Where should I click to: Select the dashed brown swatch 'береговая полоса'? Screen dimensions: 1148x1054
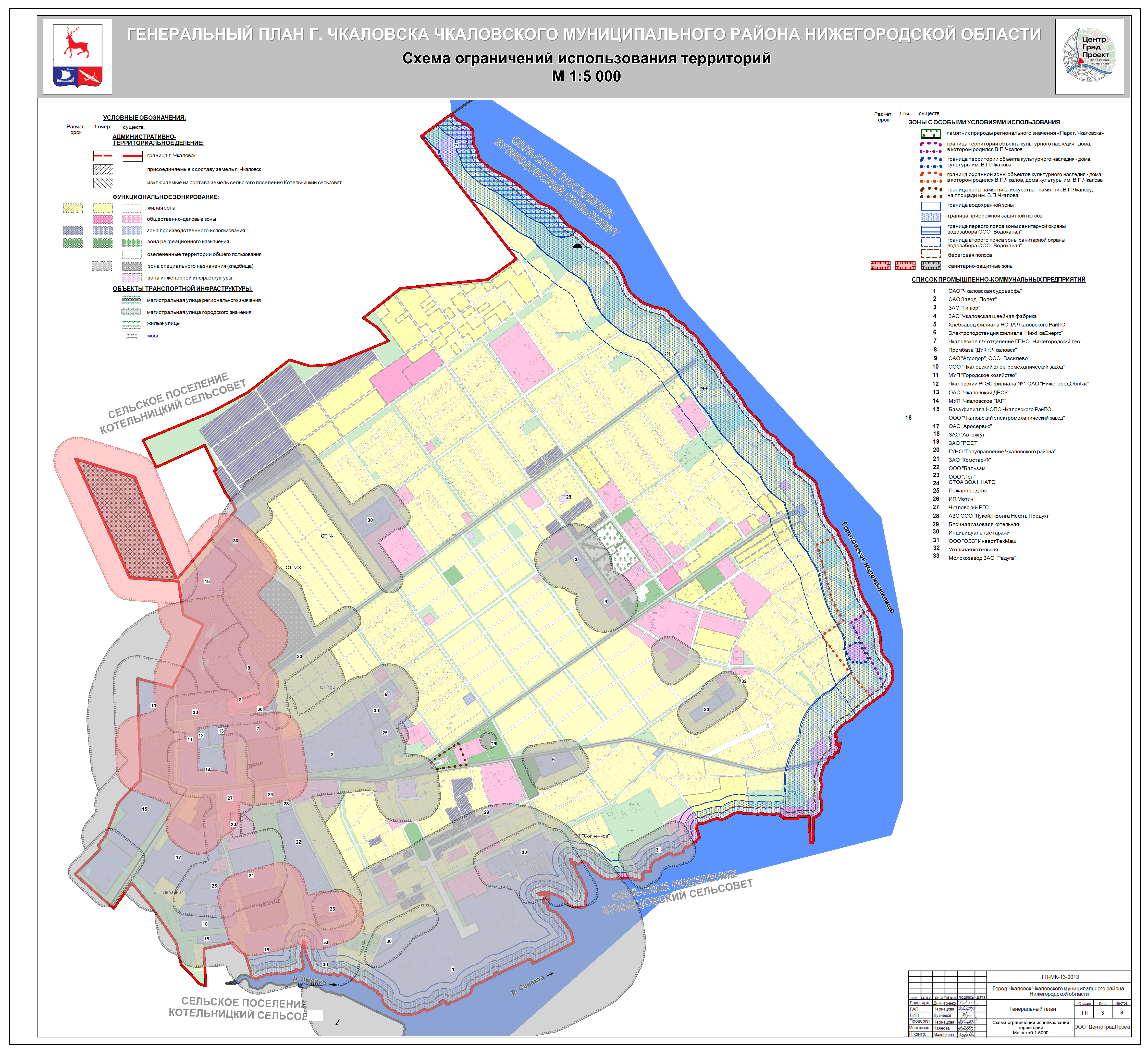point(930,254)
